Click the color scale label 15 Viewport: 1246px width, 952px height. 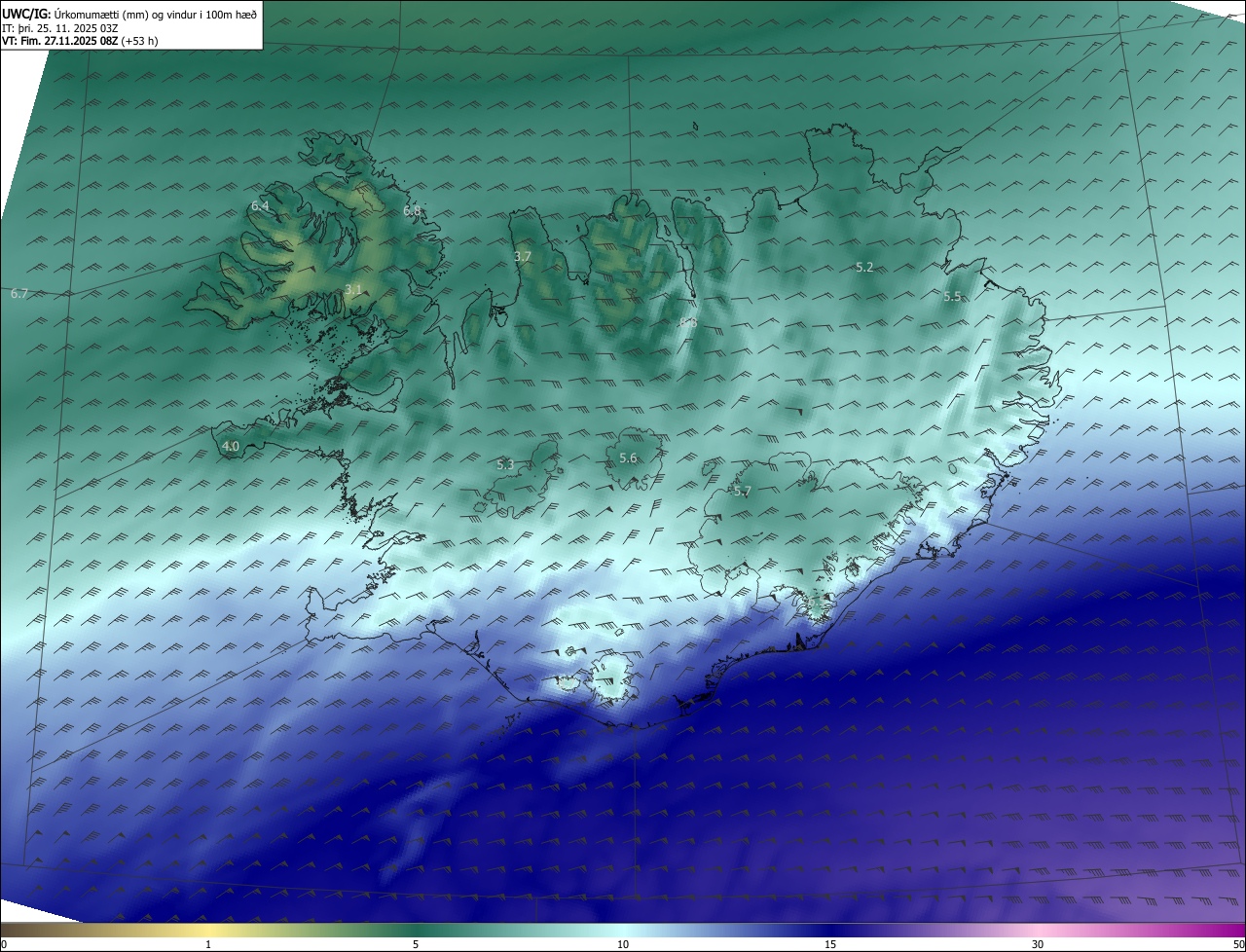tap(830, 944)
